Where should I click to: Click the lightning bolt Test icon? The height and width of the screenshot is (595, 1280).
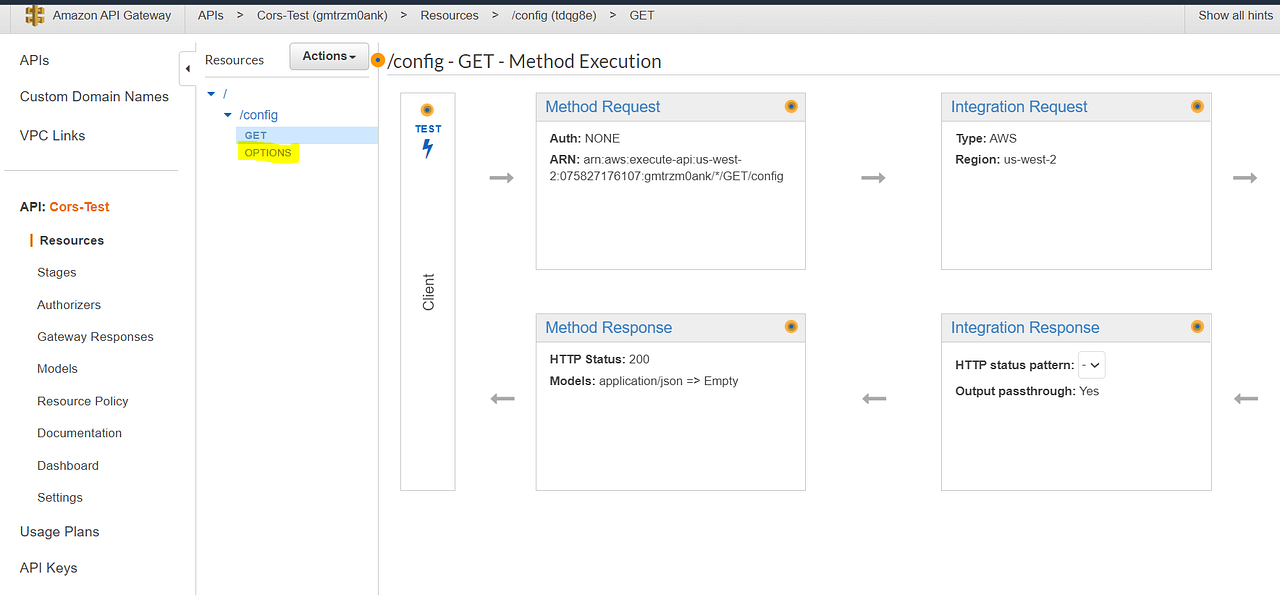(x=428, y=149)
